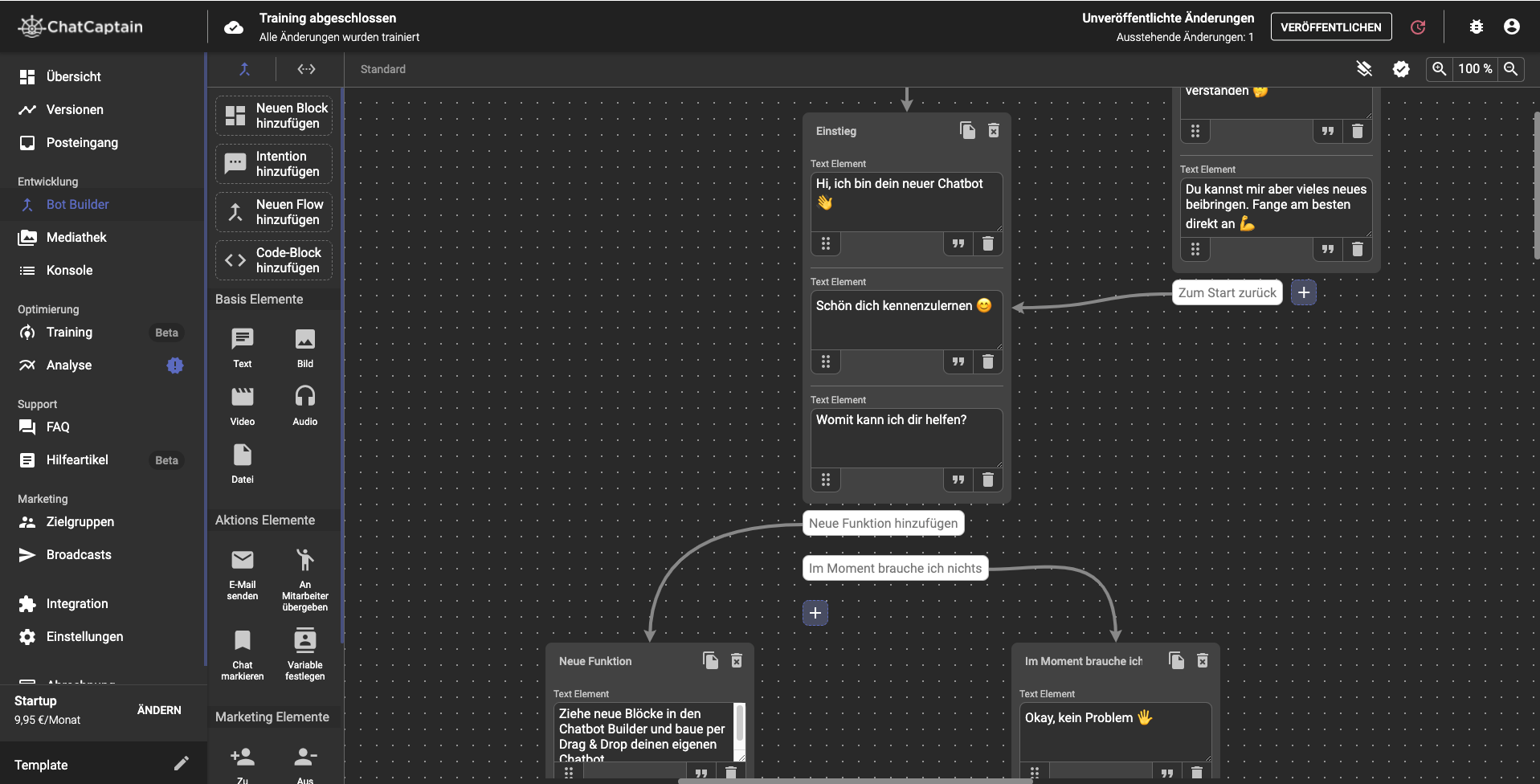
Task: Click ÄNDERN next to the Startup plan
Action: 159,710
